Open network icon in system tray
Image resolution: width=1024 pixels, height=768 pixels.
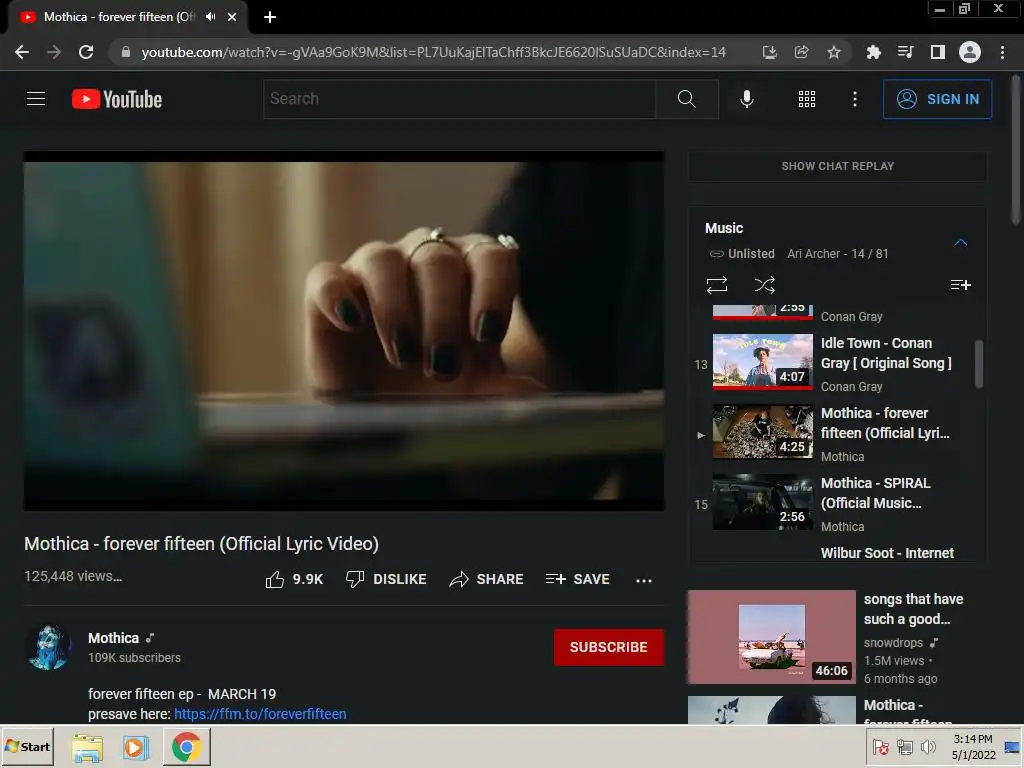click(x=904, y=747)
